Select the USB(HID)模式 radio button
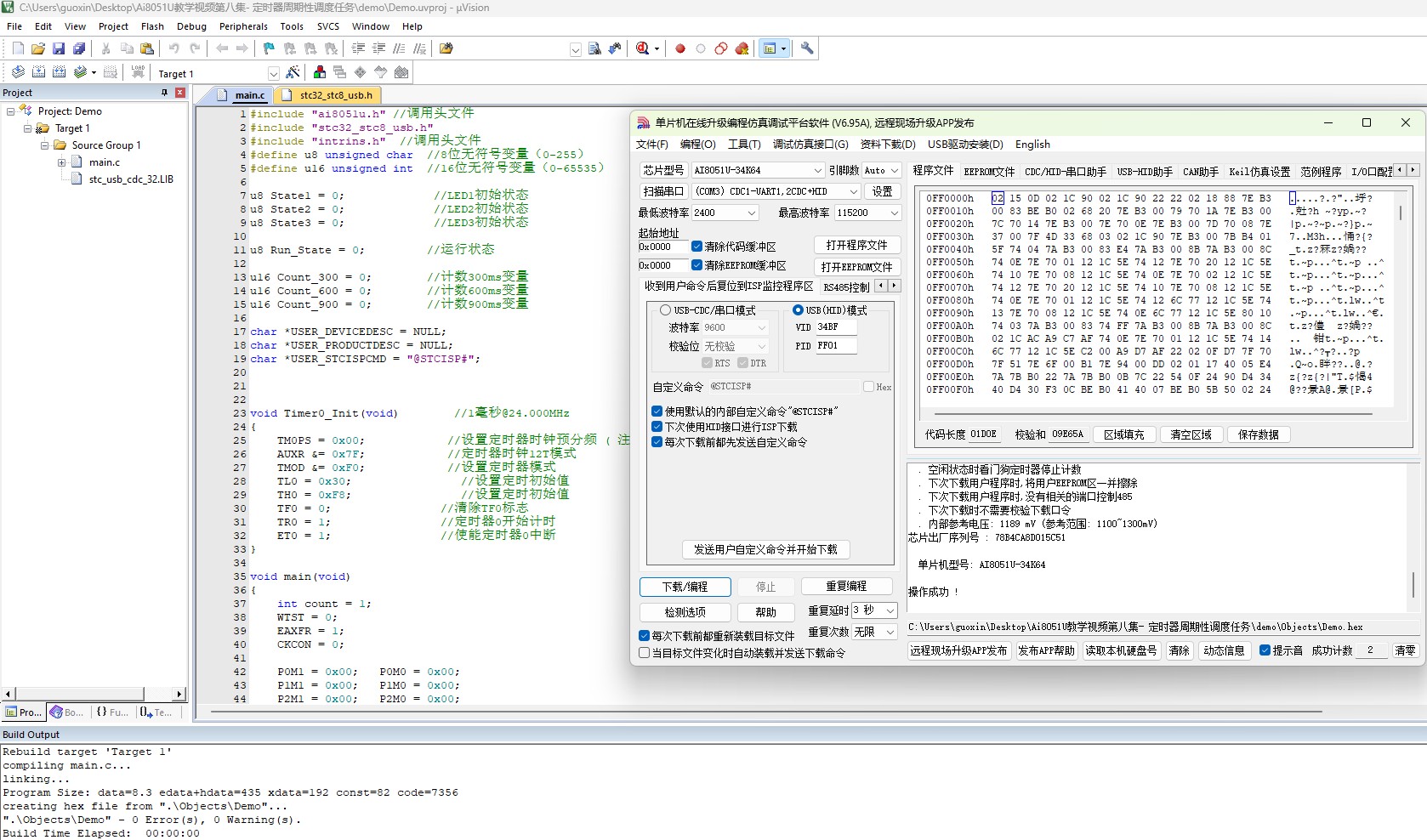This screenshot has height=840, width=1427. pos(798,310)
